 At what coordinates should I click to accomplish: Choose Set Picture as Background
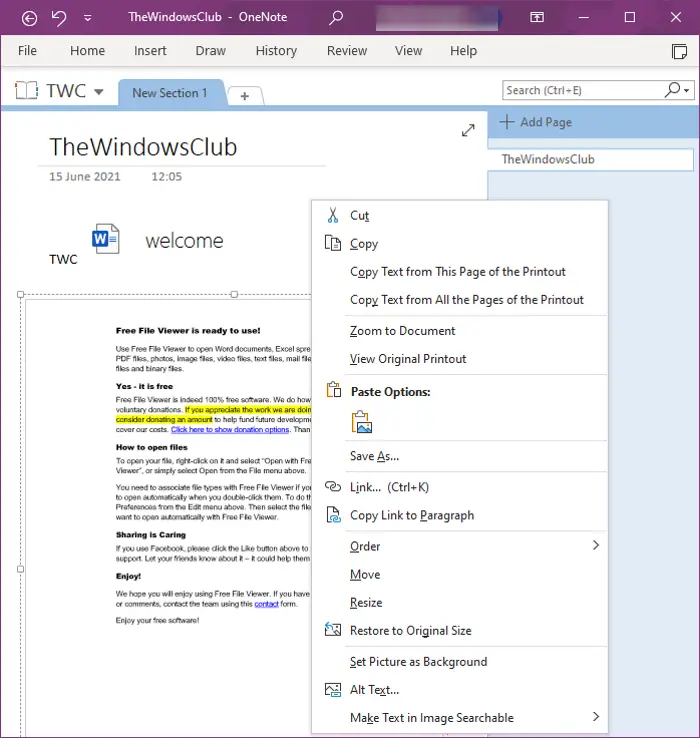click(x=460, y=662)
